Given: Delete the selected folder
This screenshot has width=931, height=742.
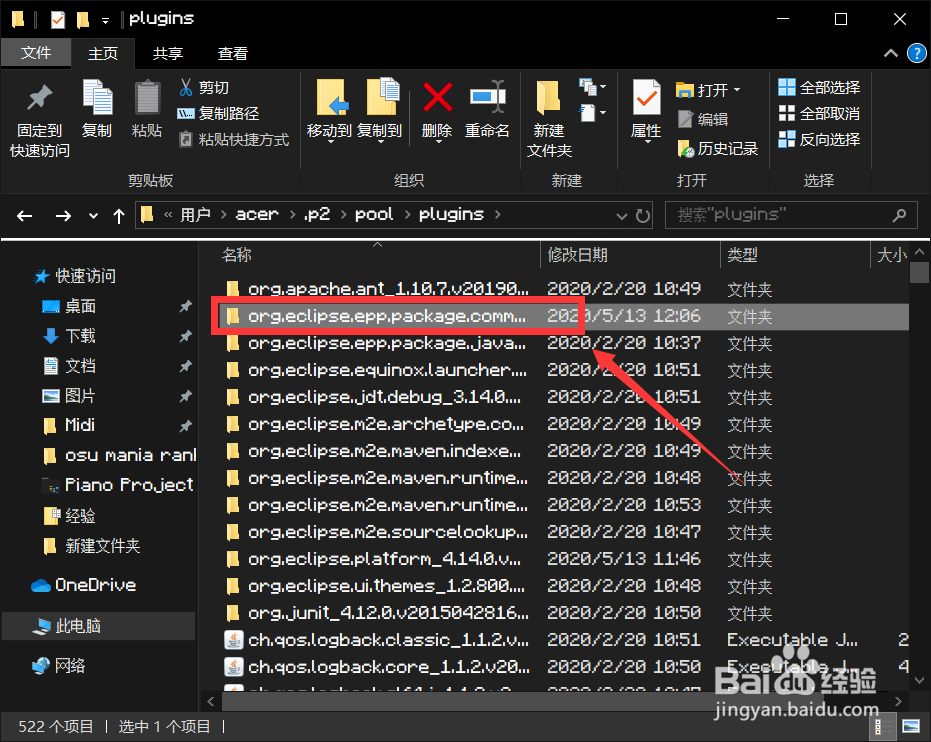Looking at the screenshot, I should click(x=437, y=111).
